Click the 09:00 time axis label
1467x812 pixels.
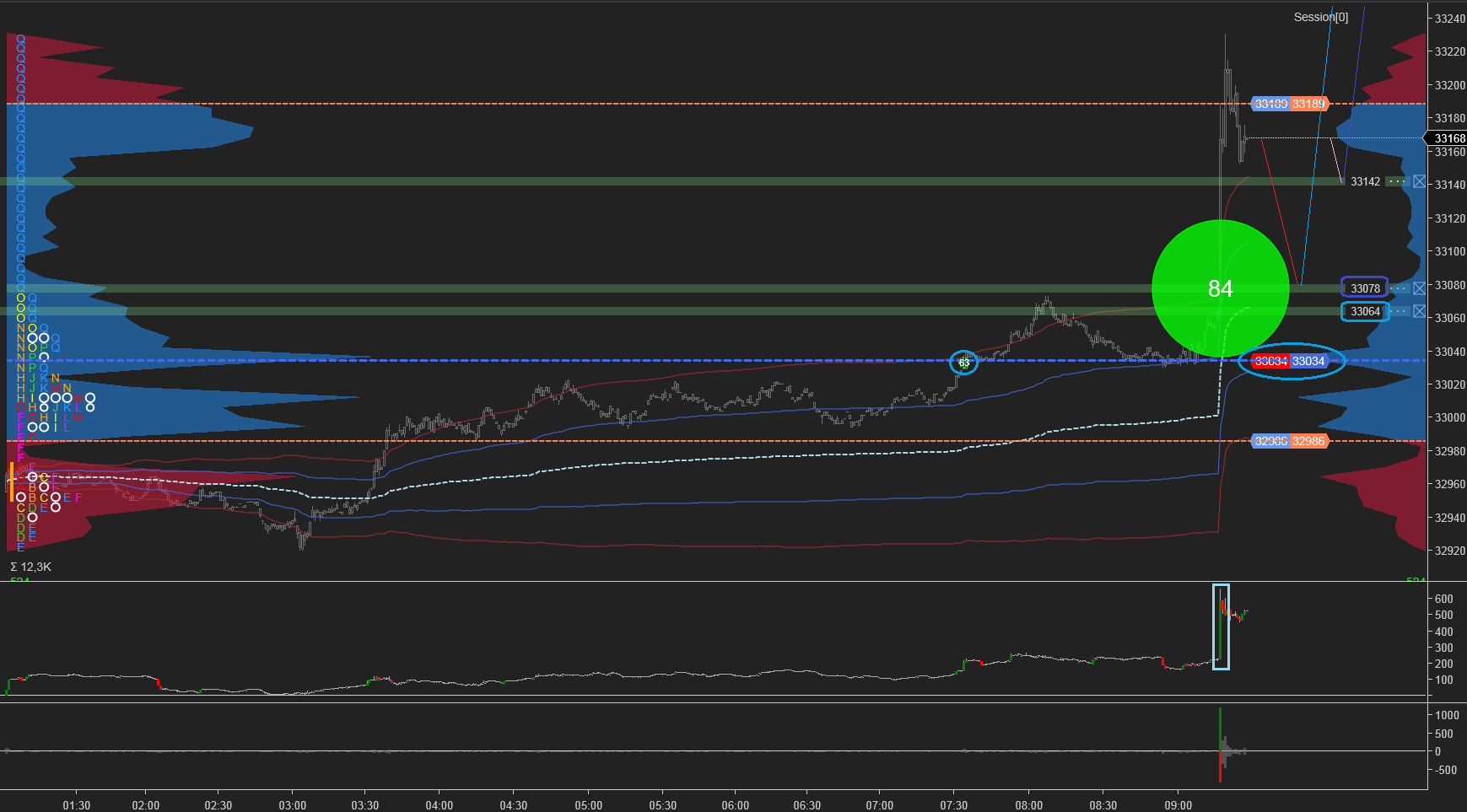[1178, 805]
